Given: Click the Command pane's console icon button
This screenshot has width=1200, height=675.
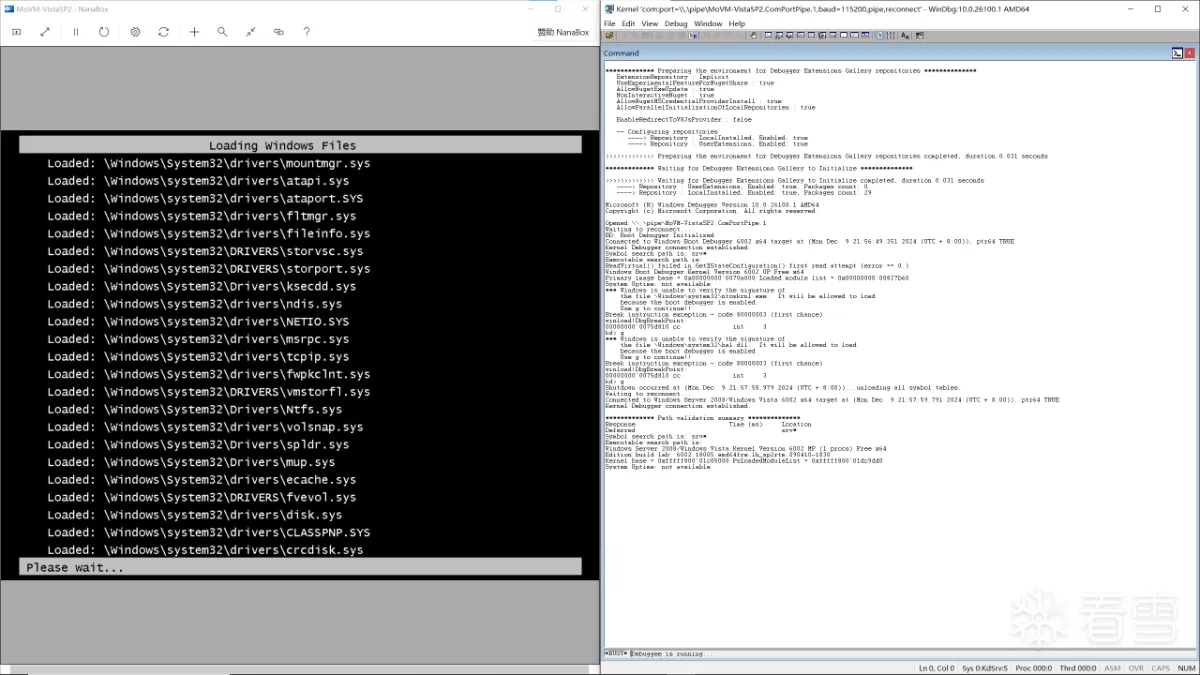Looking at the screenshot, I should click(x=1178, y=53).
